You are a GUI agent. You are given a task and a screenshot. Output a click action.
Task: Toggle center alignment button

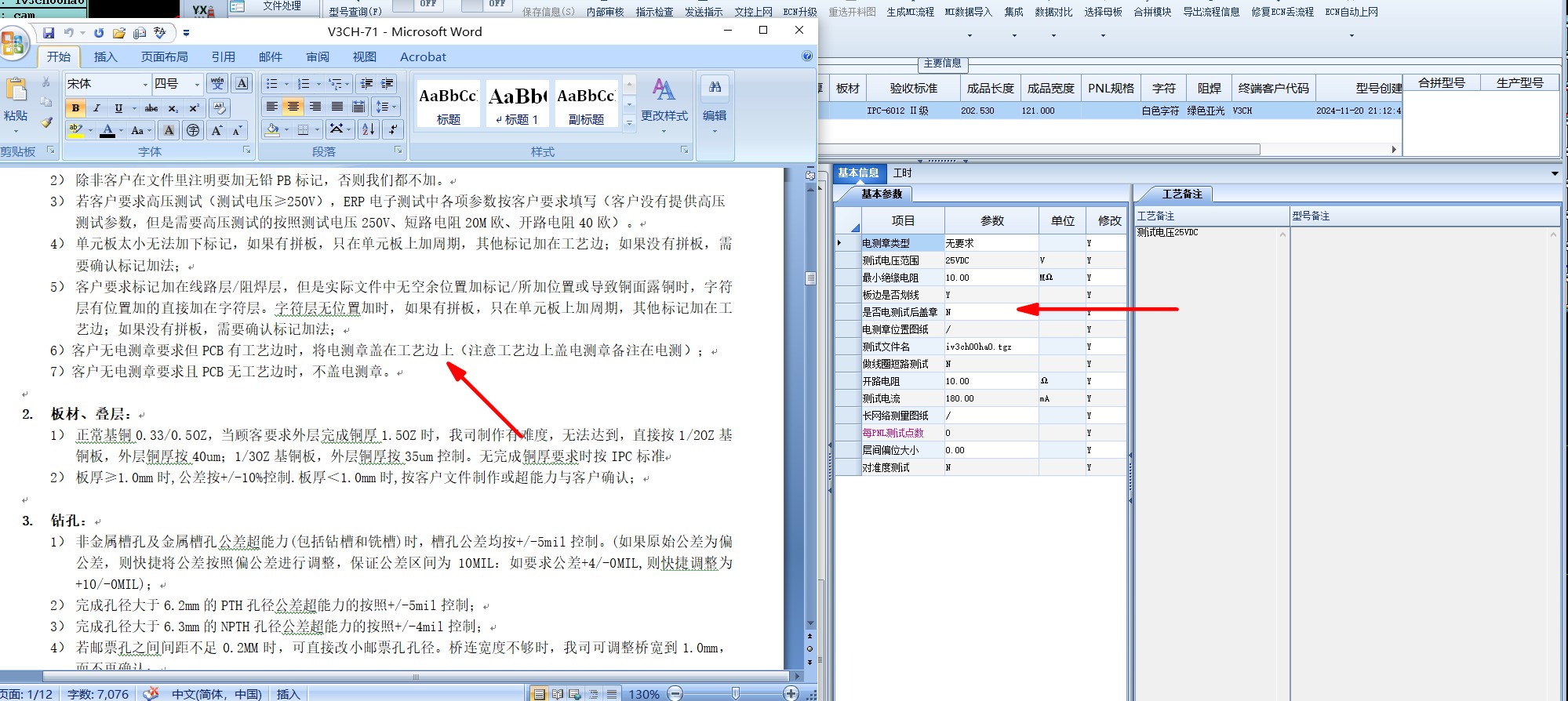coord(293,107)
